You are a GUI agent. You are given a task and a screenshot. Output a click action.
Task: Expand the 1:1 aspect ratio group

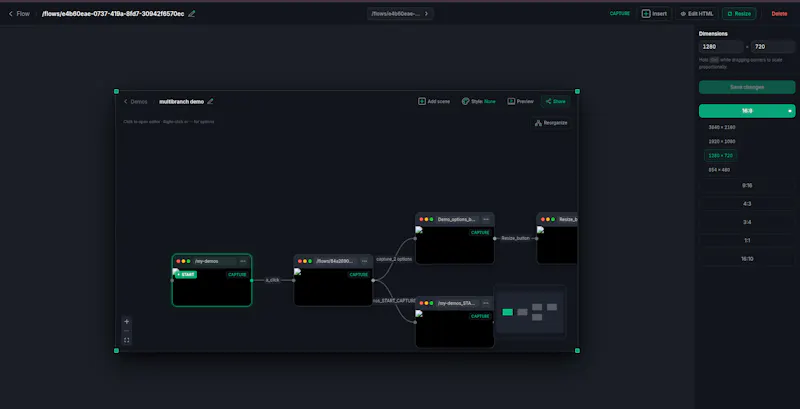tap(747, 241)
